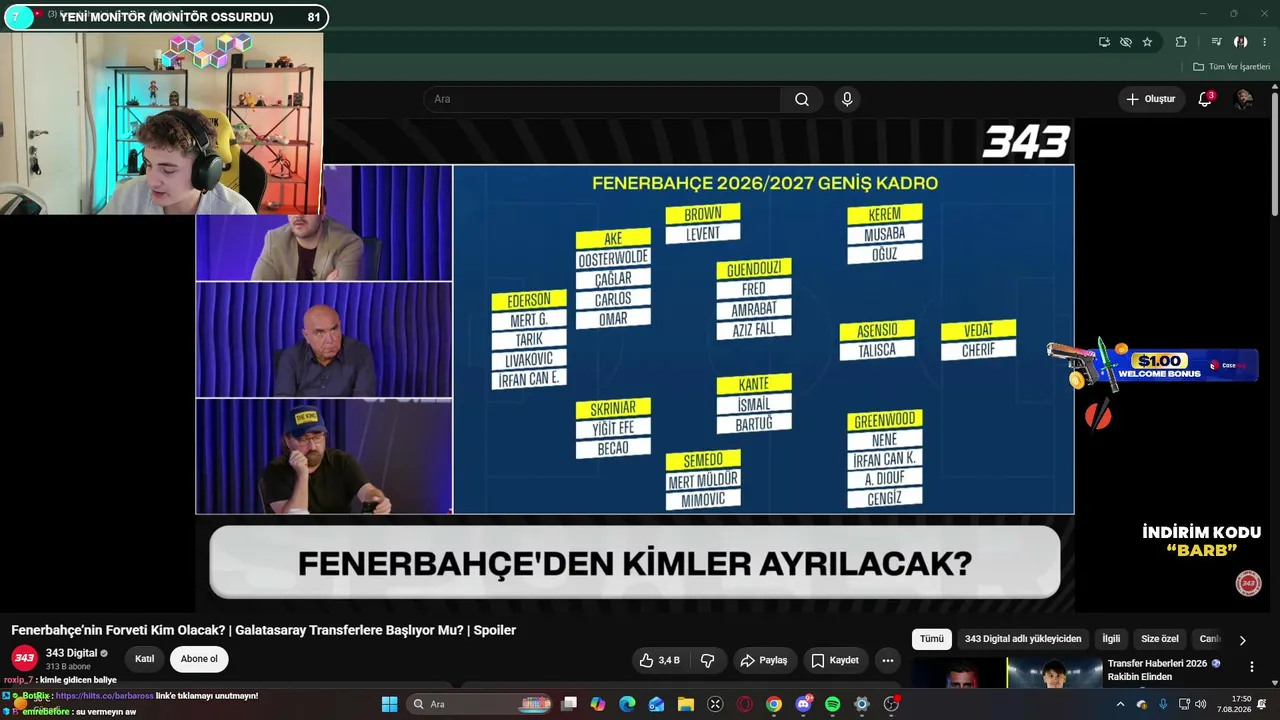1280x720 pixels.
Task: Open the video's more actions ellipsis
Action: click(887, 660)
